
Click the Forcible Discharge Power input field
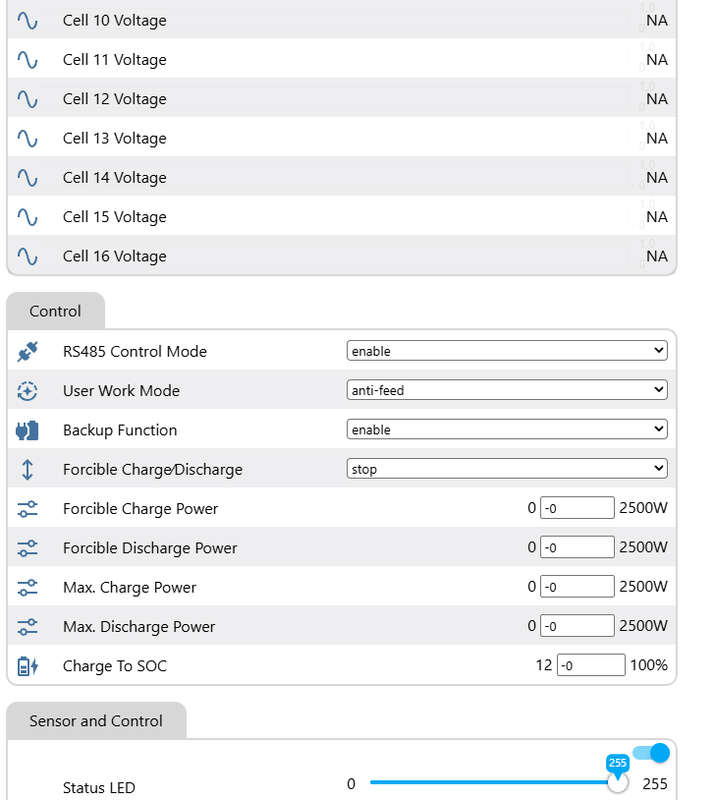click(x=577, y=548)
